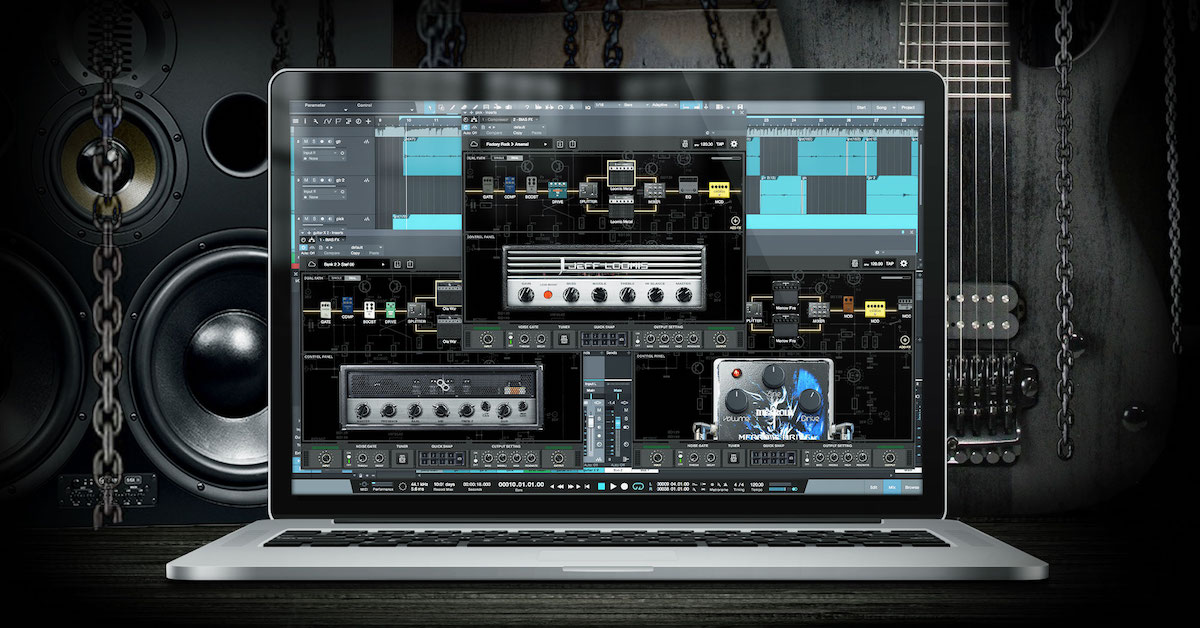This screenshot has width=1200, height=628.
Task: Click the DRIVE pedal in the top plugin
Action: (x=555, y=187)
